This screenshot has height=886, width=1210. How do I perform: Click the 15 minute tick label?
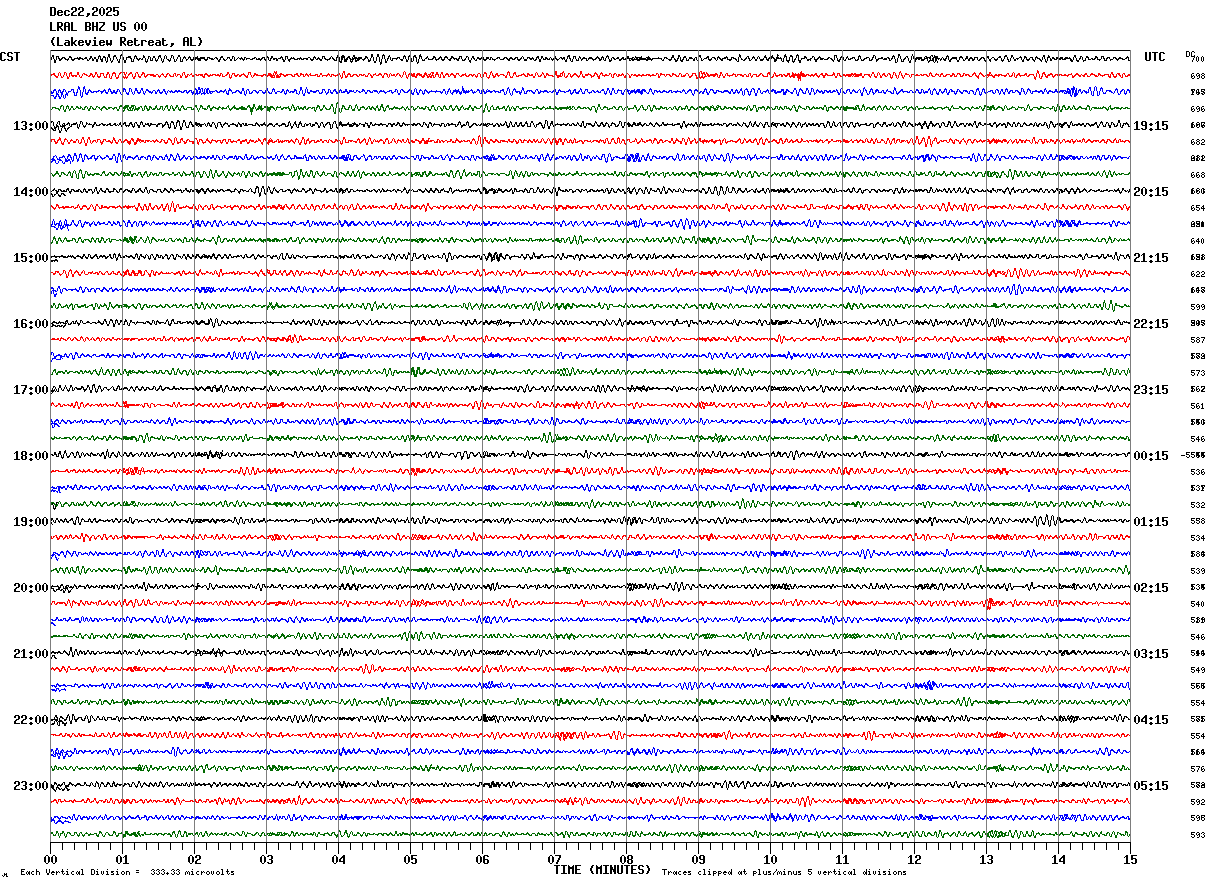[x=1130, y=859]
